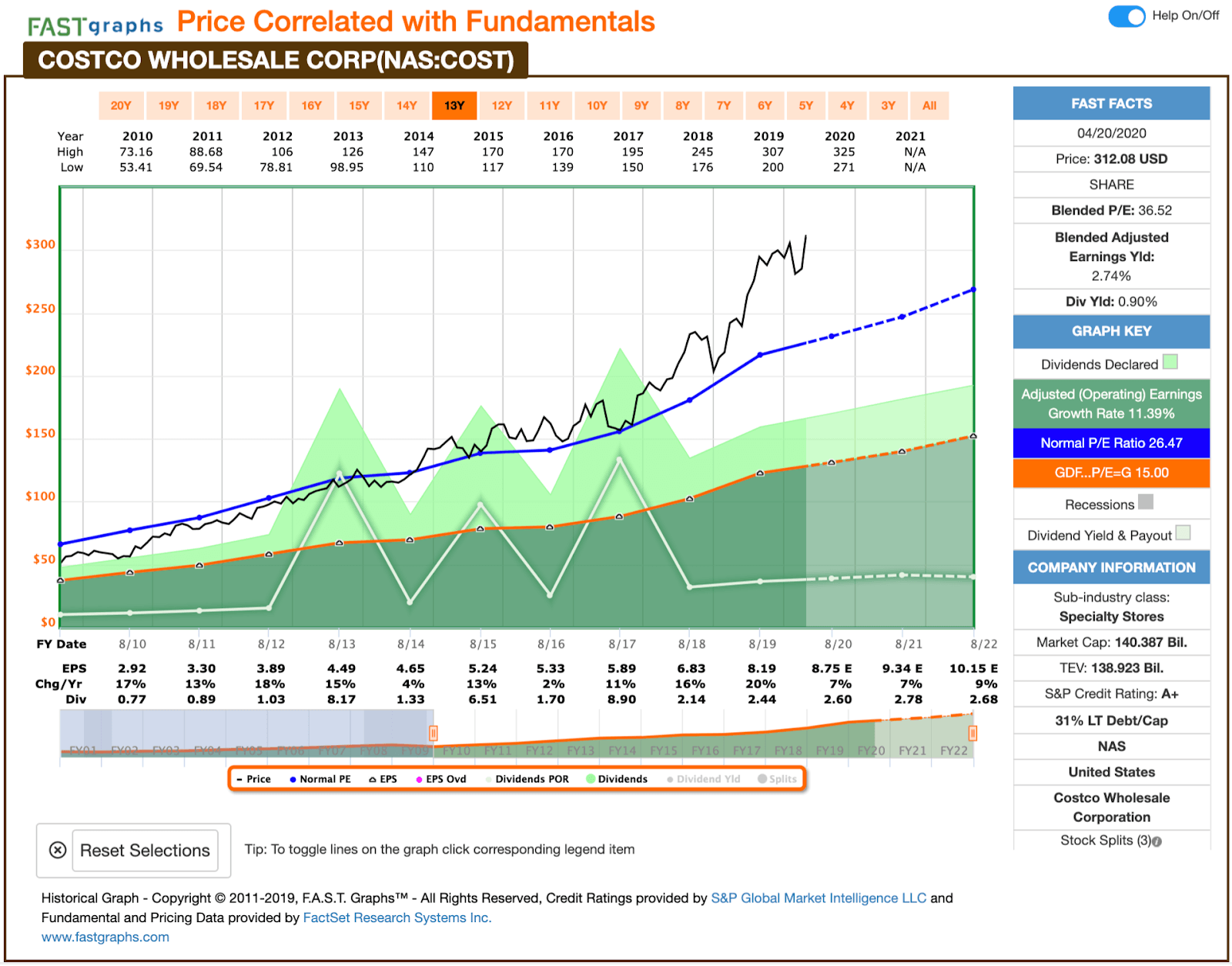Open S&P Global Market Intelligence LLC link
The width and height of the screenshot is (1232, 966).
coord(819,898)
